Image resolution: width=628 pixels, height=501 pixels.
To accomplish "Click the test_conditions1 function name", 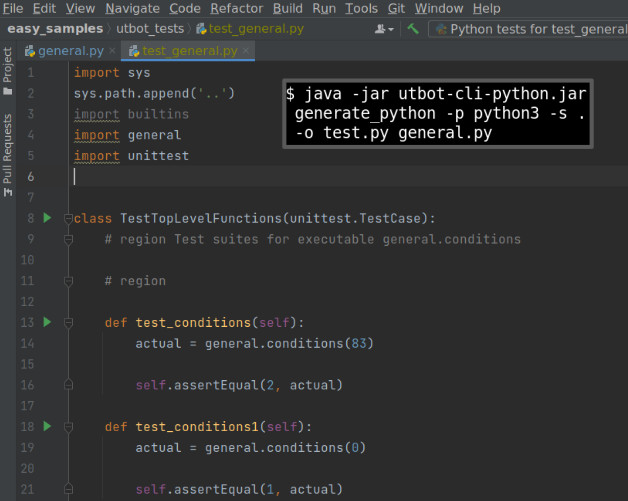I will coord(197,427).
